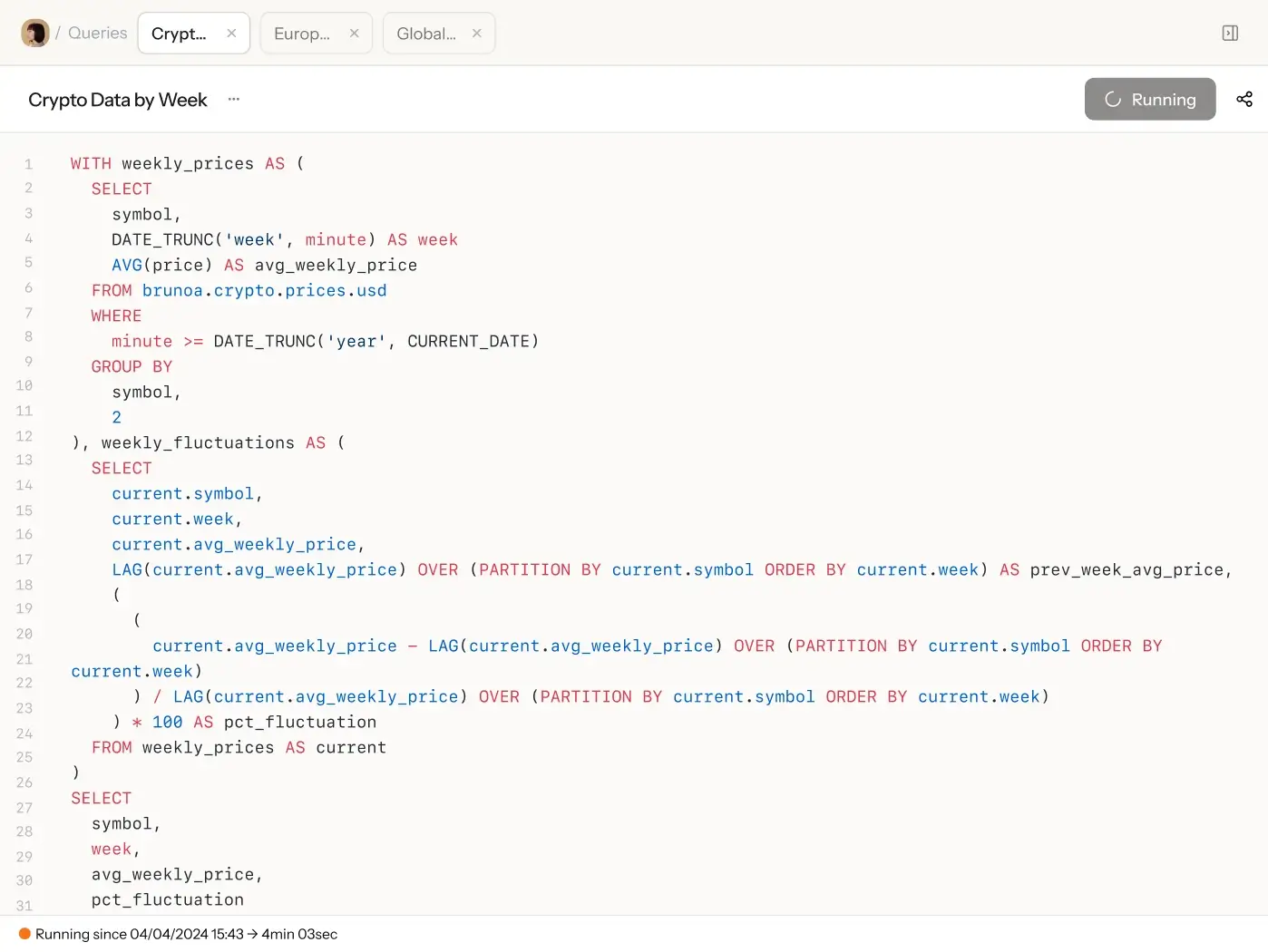Click the user avatar icon

pyautogui.click(x=34, y=34)
